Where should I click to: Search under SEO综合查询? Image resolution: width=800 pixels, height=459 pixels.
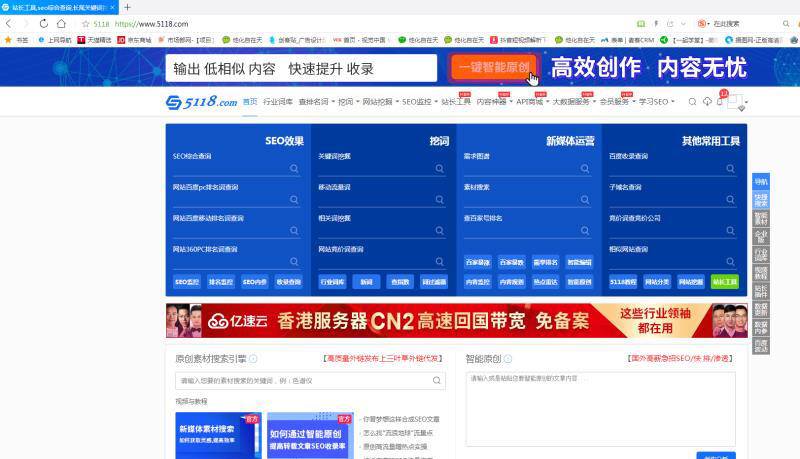pyautogui.click(x=294, y=169)
